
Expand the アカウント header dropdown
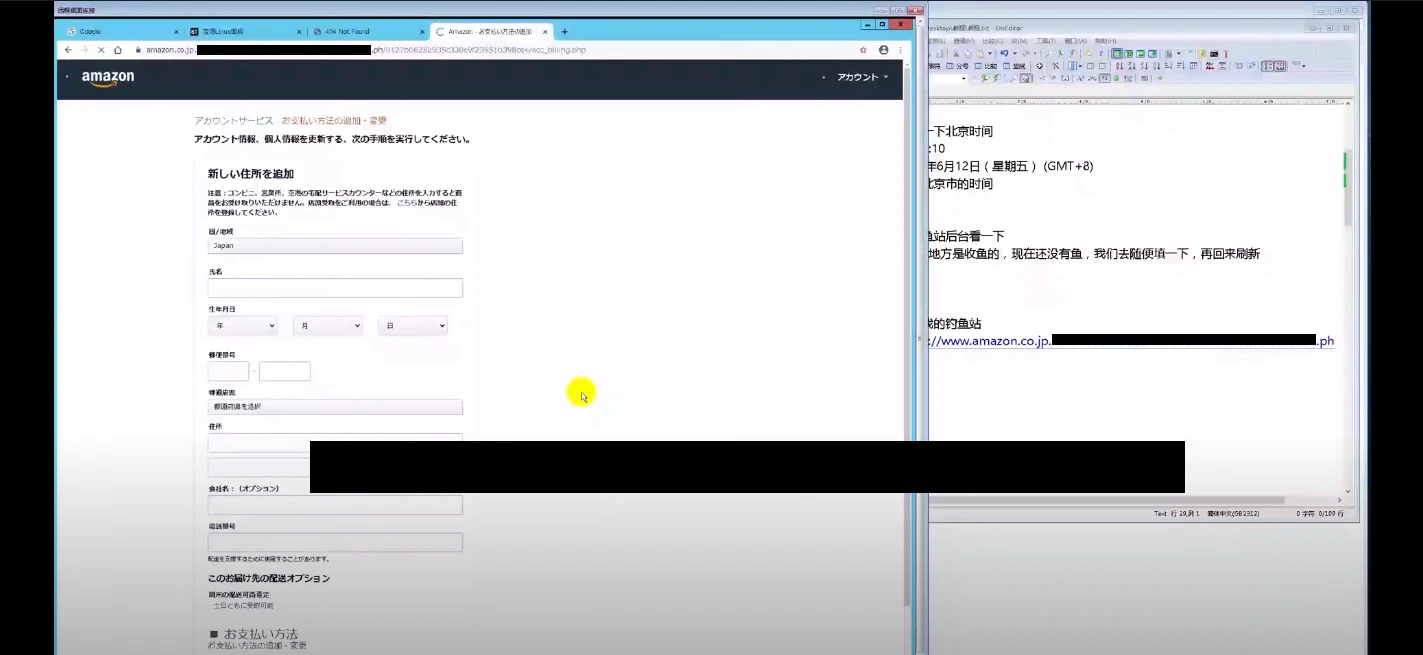[862, 77]
